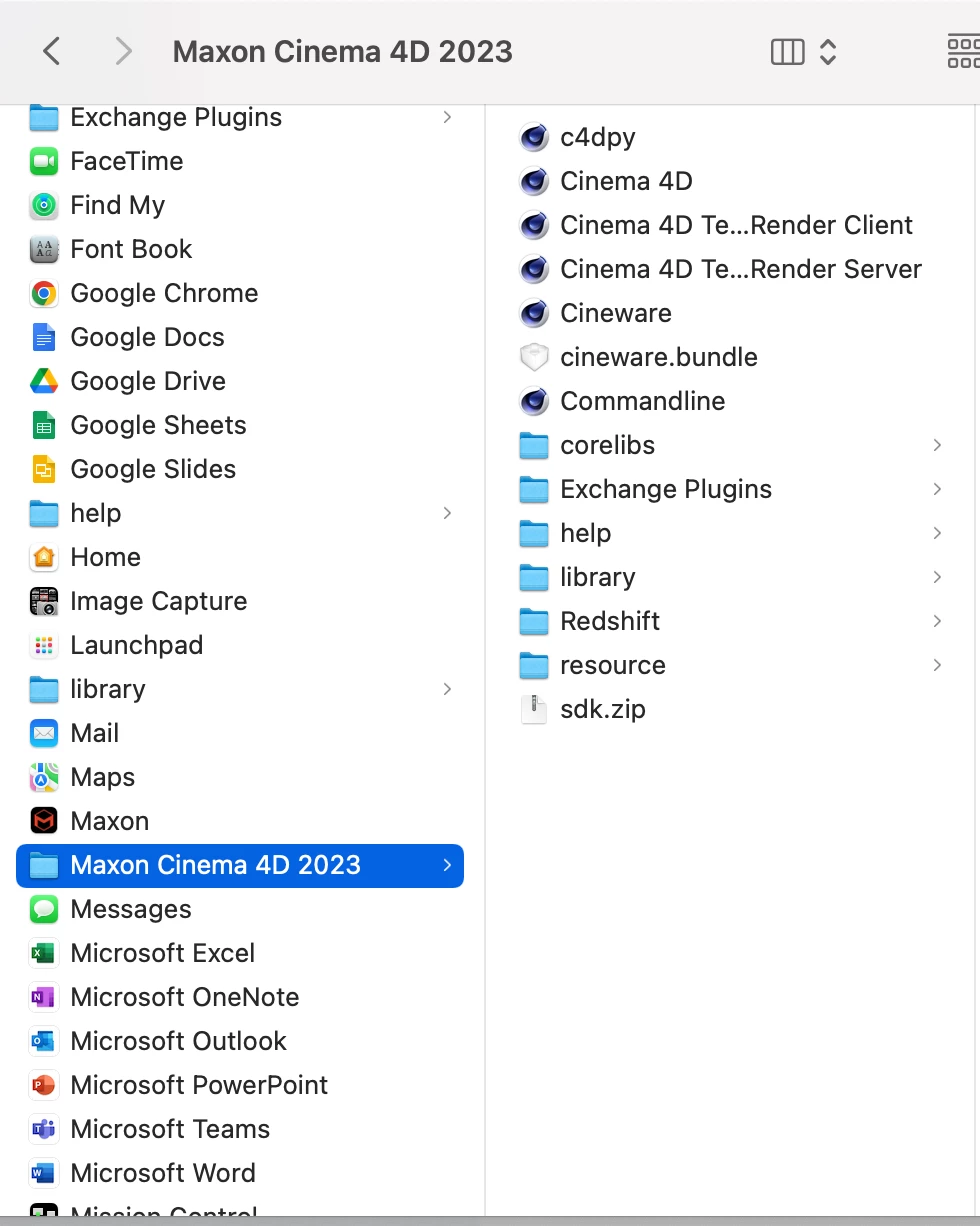Select the Redshift folder name
The width and height of the screenshot is (980, 1226).
pyautogui.click(x=610, y=621)
